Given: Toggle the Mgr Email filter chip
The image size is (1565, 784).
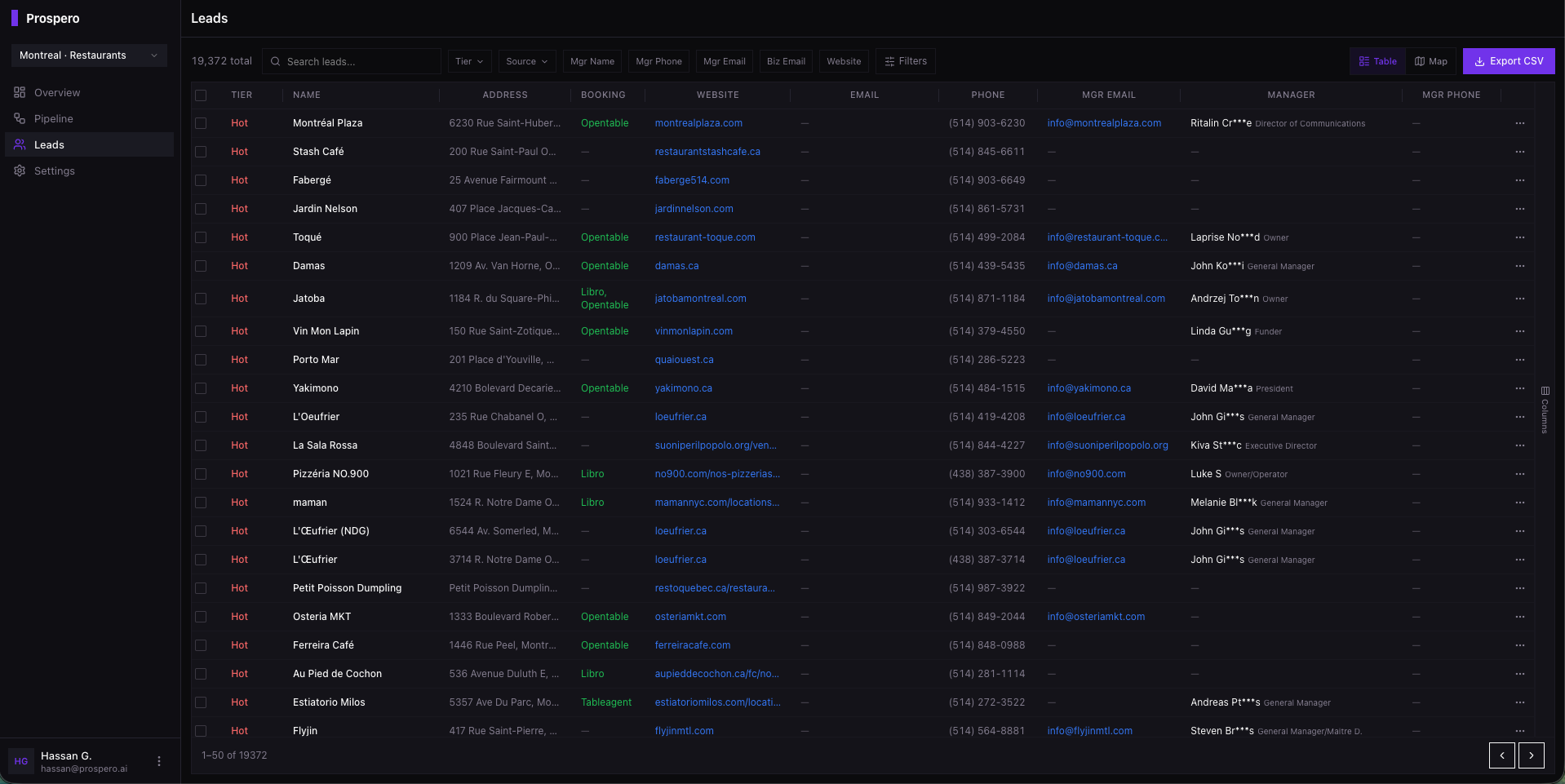Looking at the screenshot, I should [725, 61].
